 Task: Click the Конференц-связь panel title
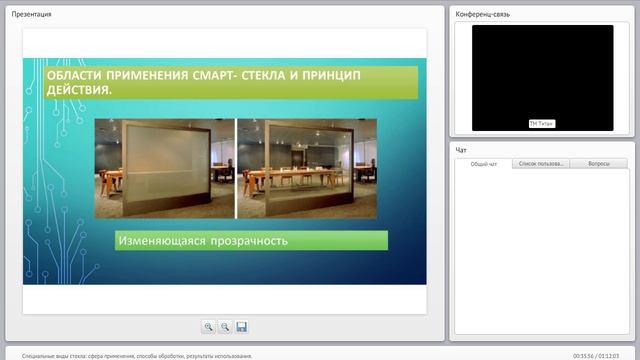click(x=482, y=14)
